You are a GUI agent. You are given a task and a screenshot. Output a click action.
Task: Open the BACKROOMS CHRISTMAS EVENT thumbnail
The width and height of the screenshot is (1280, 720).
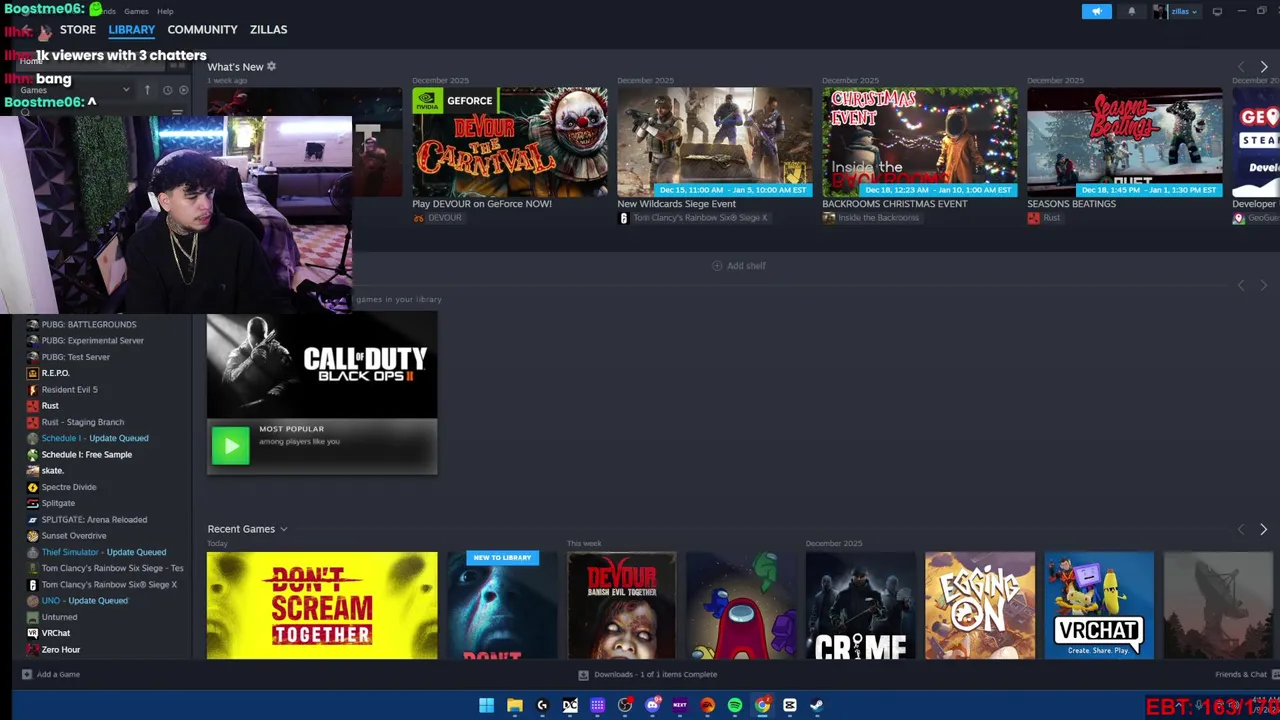click(920, 142)
